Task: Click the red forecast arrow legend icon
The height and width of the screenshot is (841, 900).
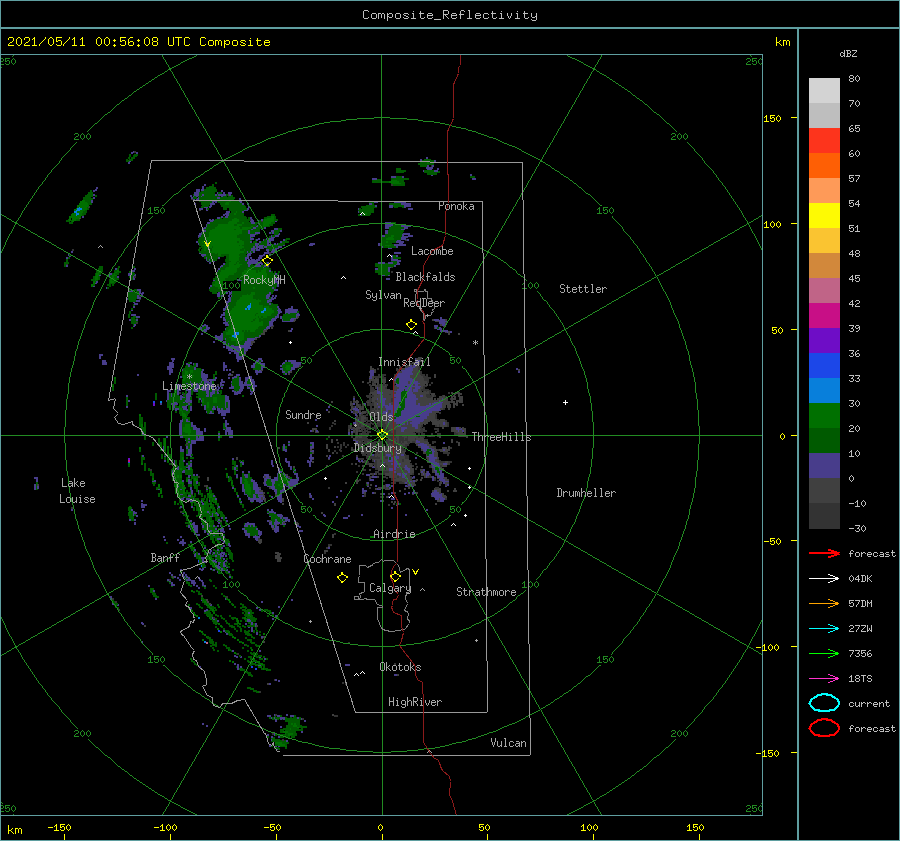Action: pos(824,553)
